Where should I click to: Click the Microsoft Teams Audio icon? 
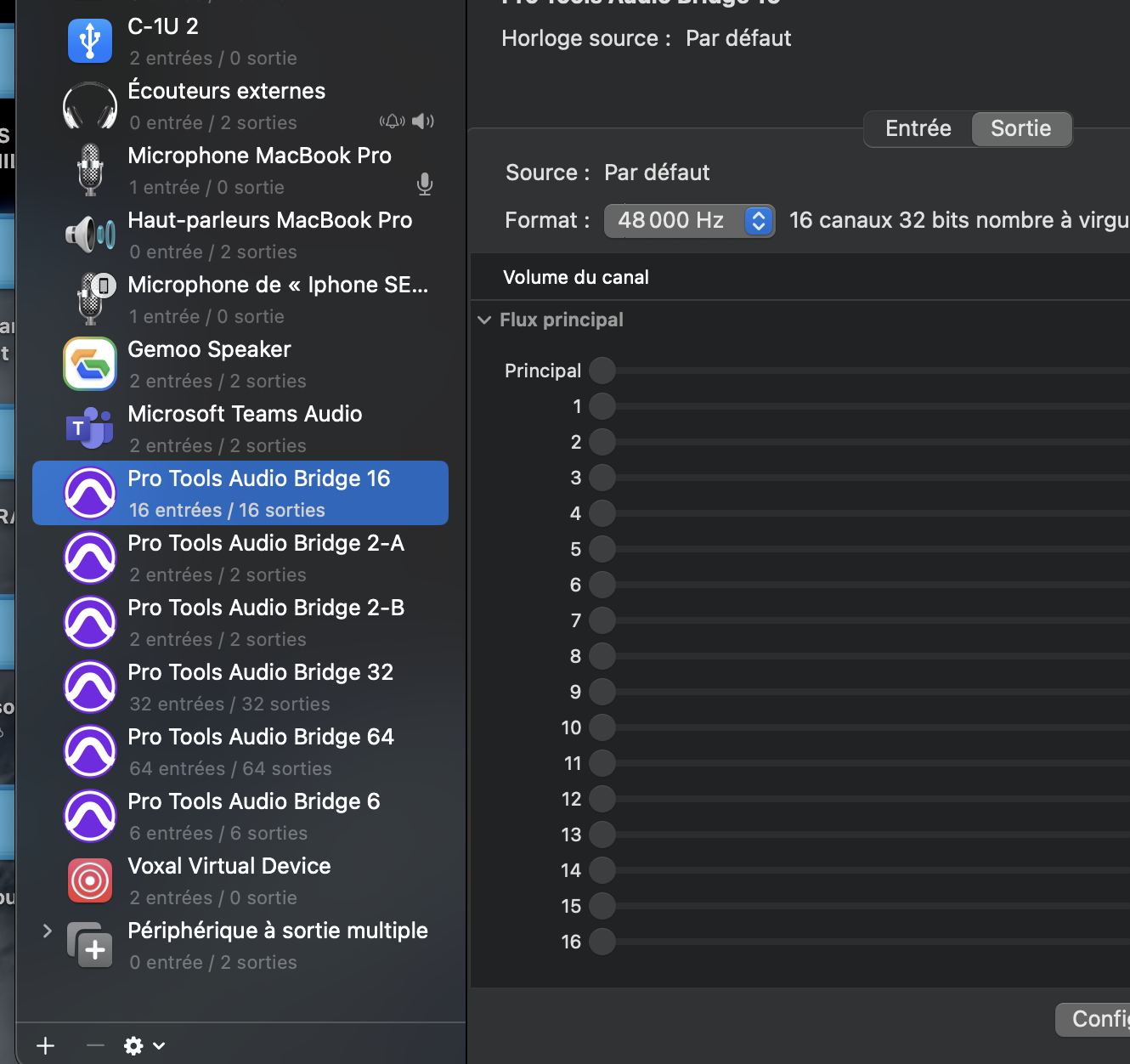tap(90, 429)
